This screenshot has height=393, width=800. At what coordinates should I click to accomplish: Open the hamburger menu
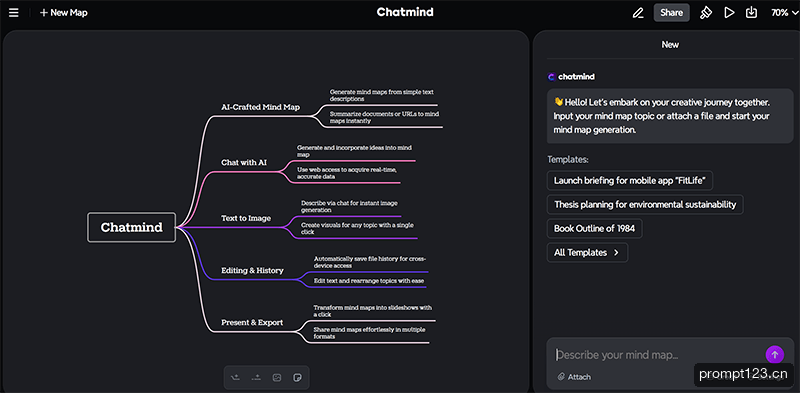tap(14, 13)
